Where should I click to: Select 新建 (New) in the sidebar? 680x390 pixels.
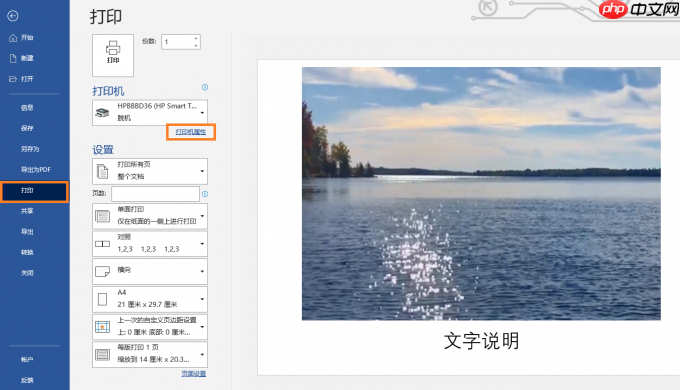[21, 58]
